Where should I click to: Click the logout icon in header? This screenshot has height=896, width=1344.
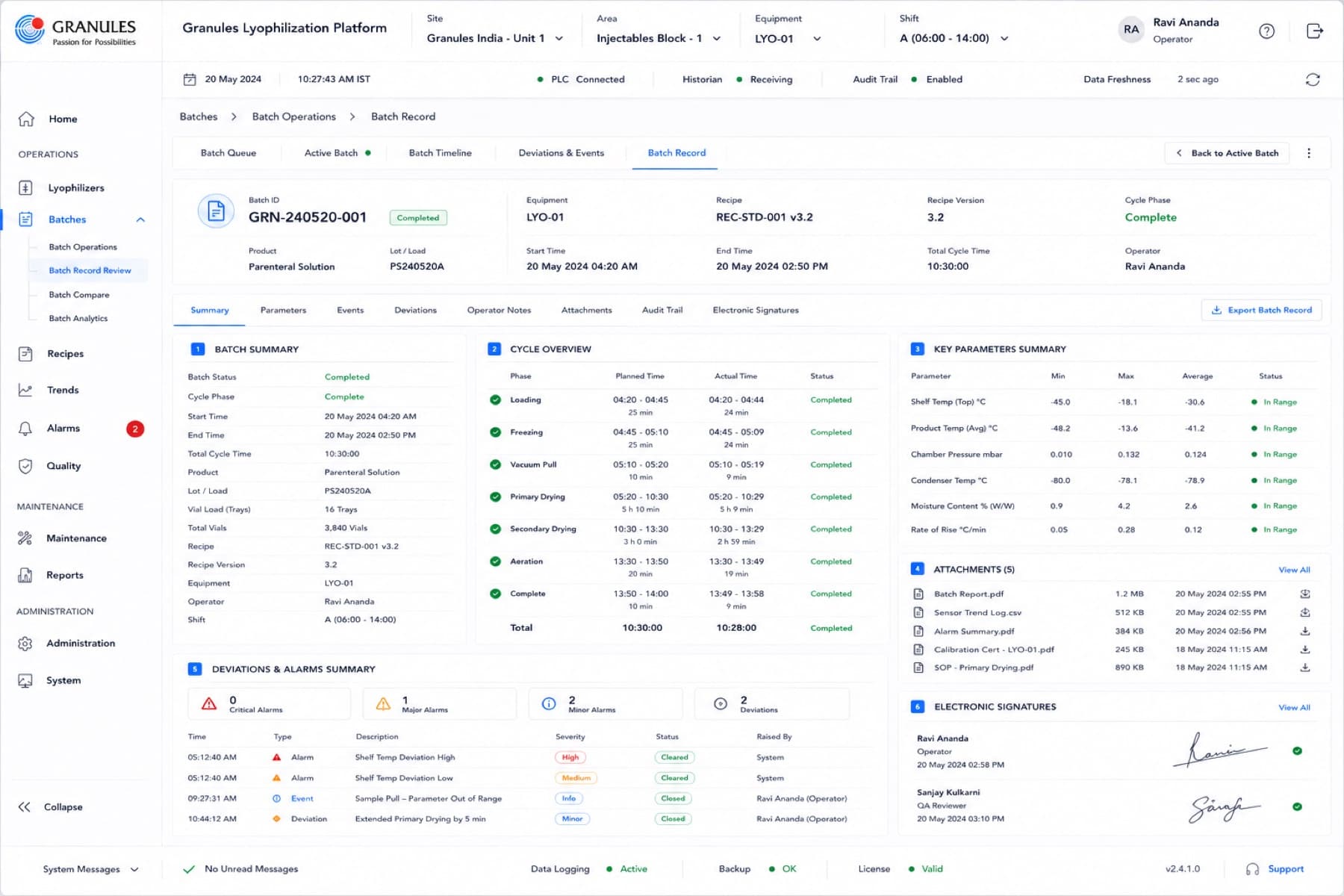tap(1315, 31)
